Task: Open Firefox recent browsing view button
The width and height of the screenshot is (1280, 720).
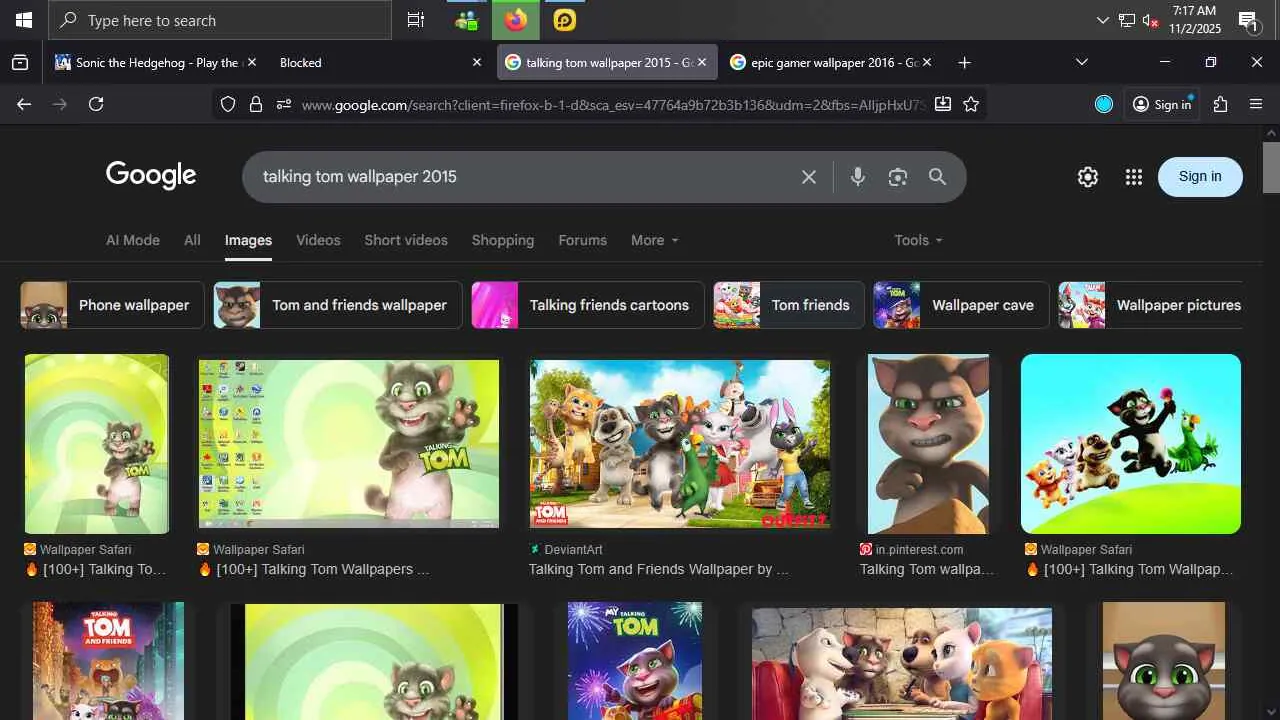Action: click(20, 62)
